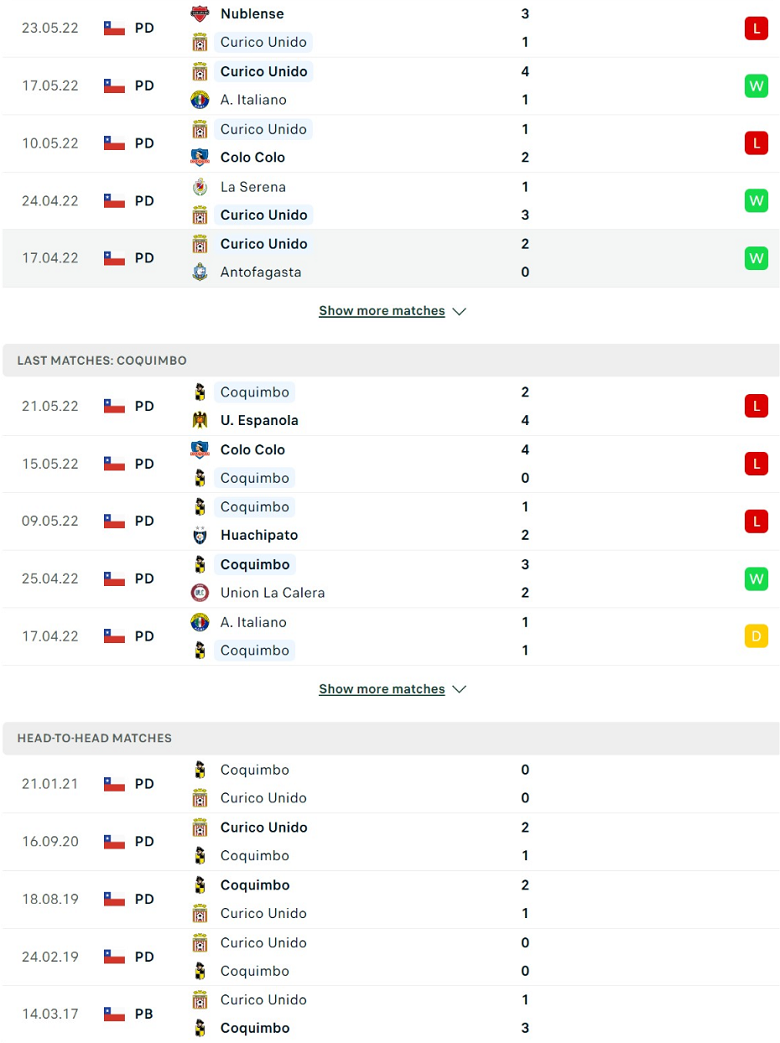The height and width of the screenshot is (1043, 780).
Task: Select the Head-to-Head Matches section header
Action: (x=390, y=738)
